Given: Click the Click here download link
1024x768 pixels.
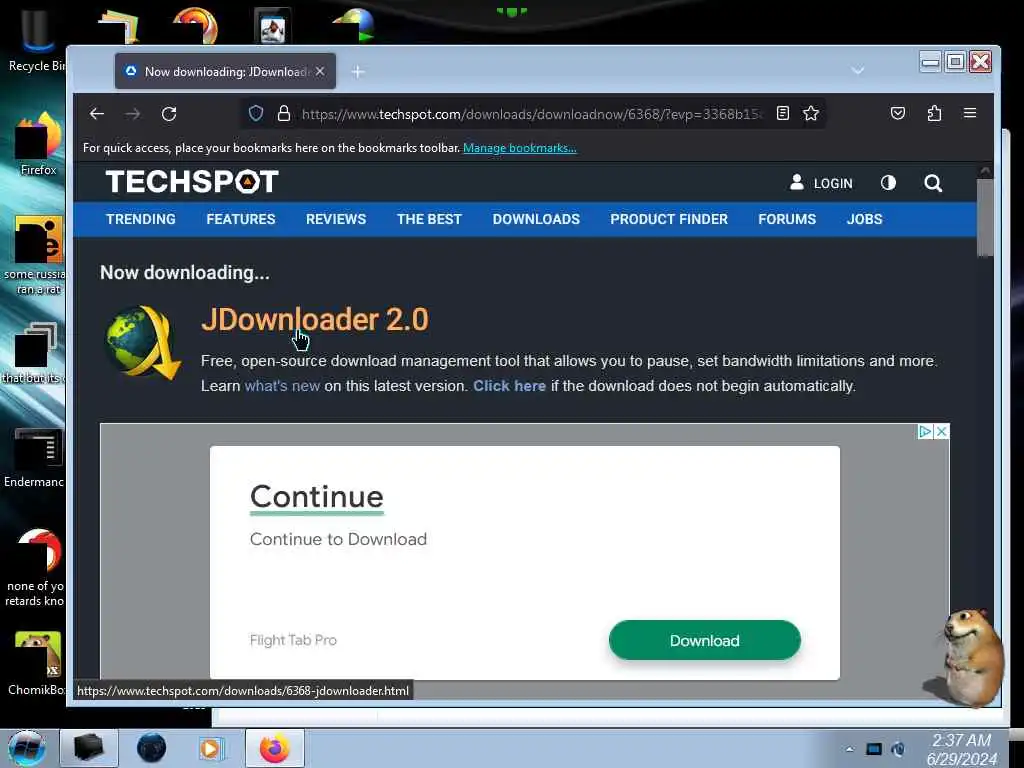Looking at the screenshot, I should tap(509, 386).
